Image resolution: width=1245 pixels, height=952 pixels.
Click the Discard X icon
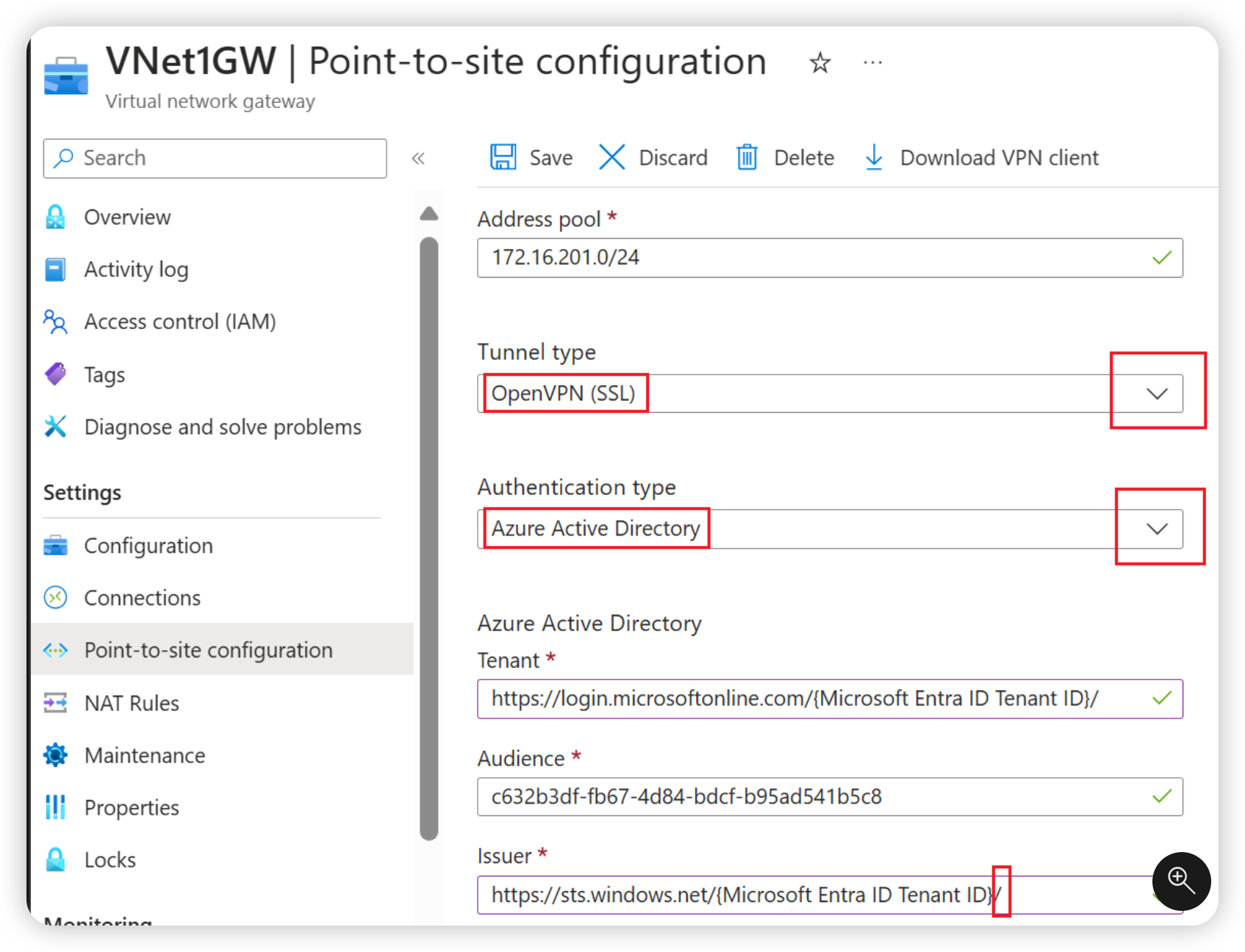pos(611,157)
